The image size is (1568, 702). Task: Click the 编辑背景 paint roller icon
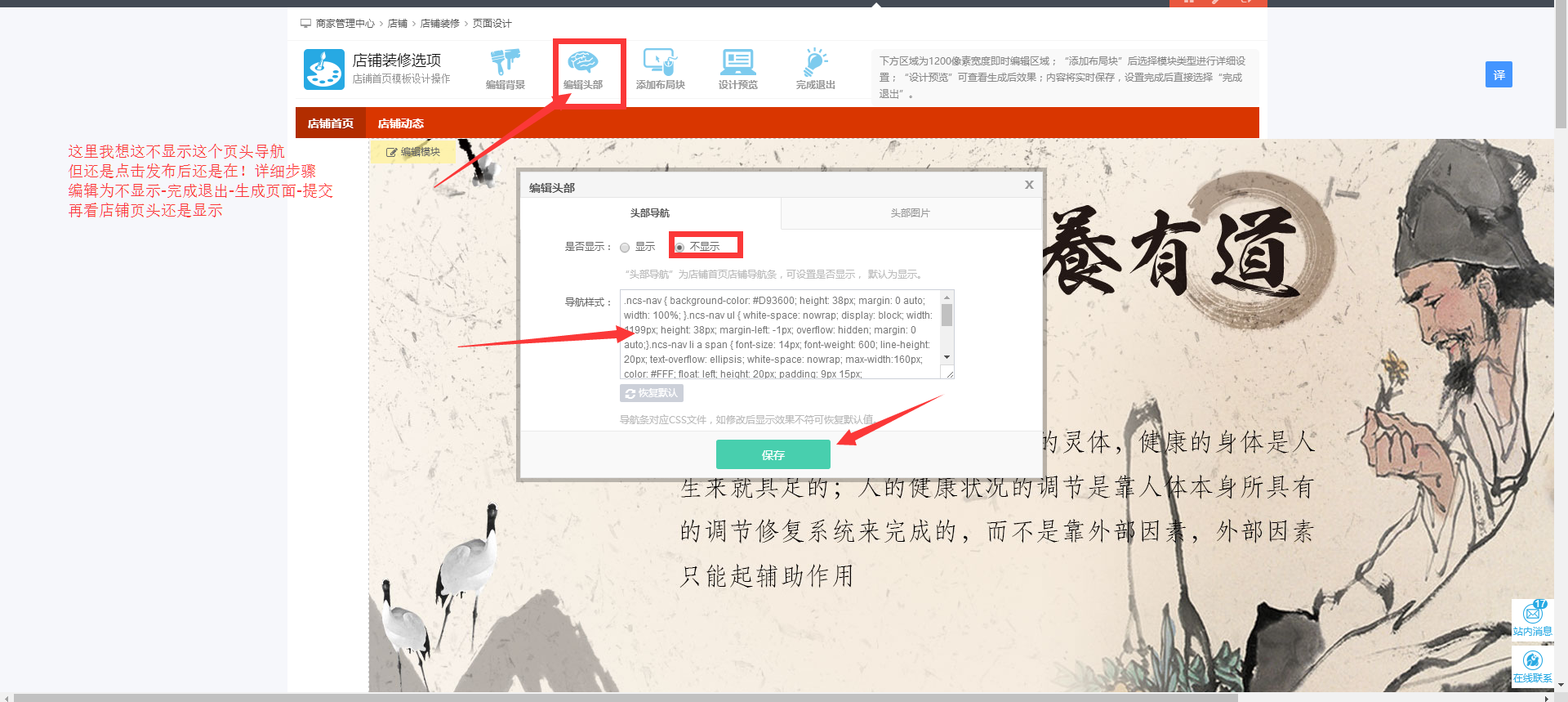coord(505,62)
